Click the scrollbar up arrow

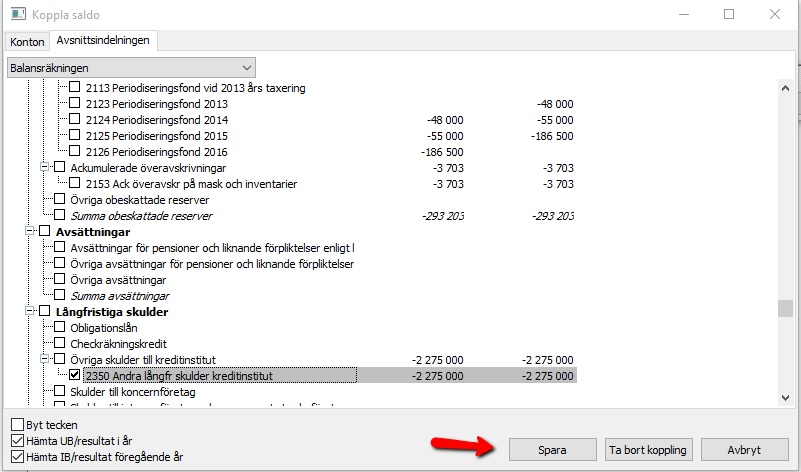785,88
